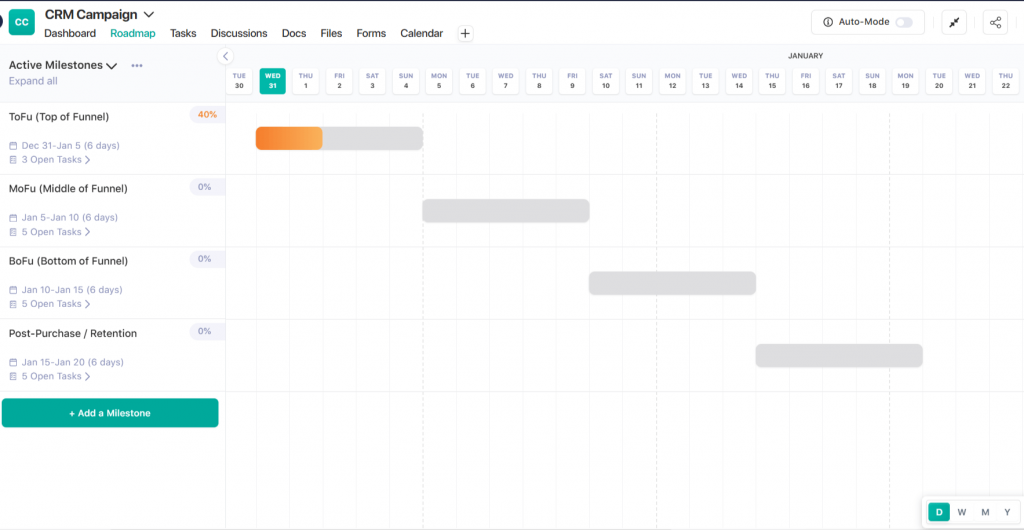Select the MON 5 date header
Viewport: 1024px width, 530px height.
pos(439,81)
